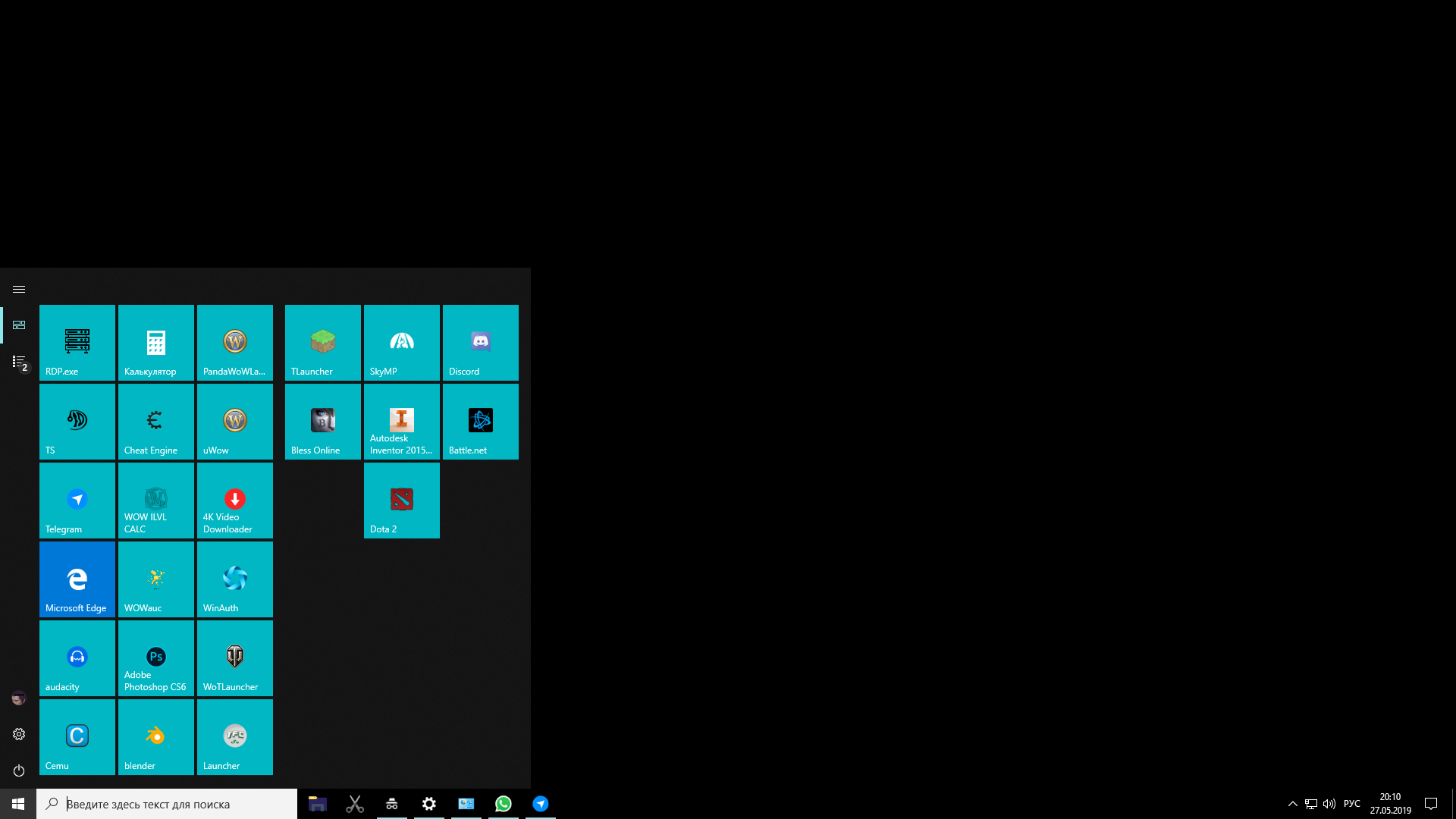The image size is (1456, 819).
Task: Launch the WoTLauncher tile
Action: pos(235,658)
